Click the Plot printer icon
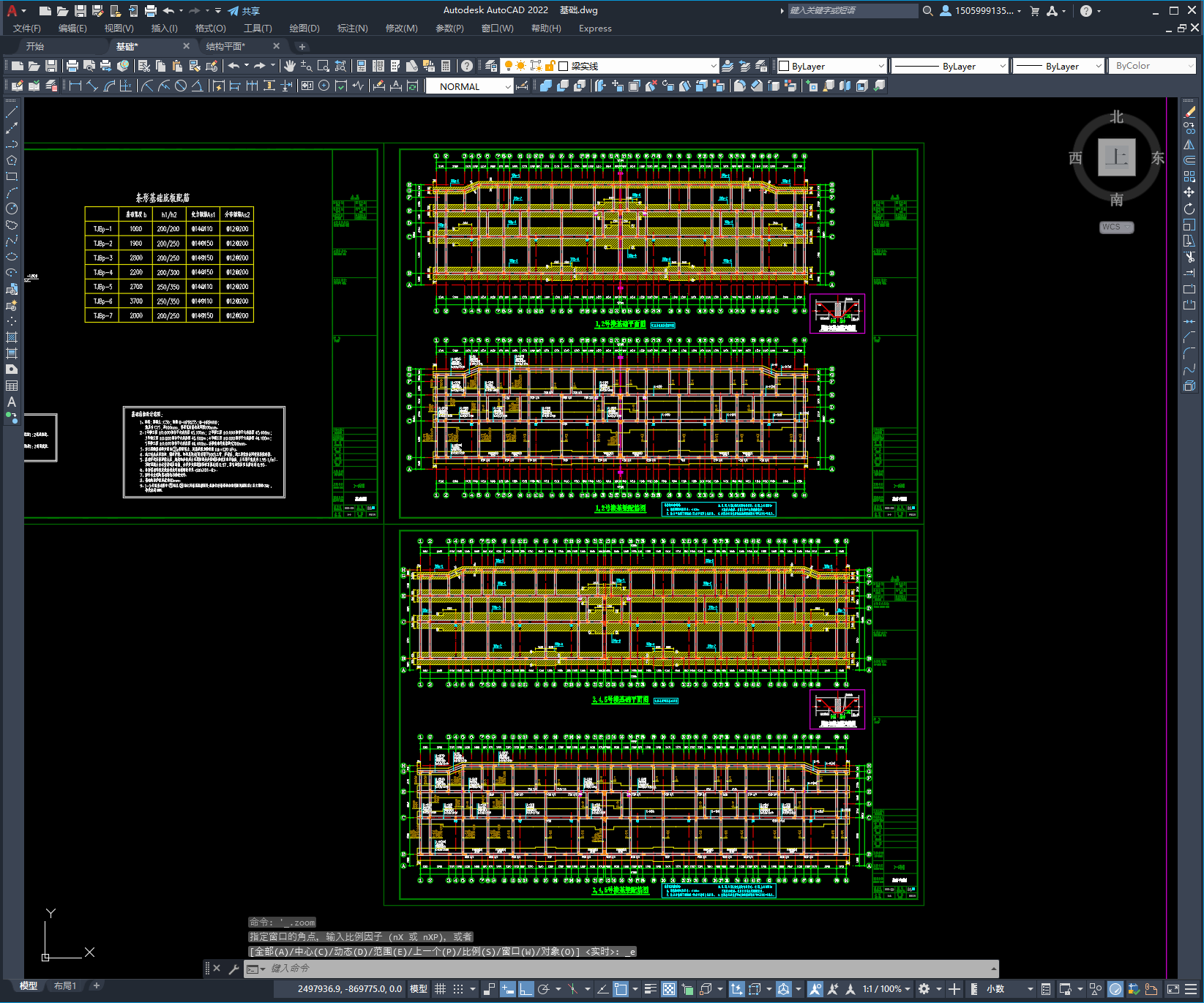This screenshot has height=1003, width=1204. [x=72, y=66]
